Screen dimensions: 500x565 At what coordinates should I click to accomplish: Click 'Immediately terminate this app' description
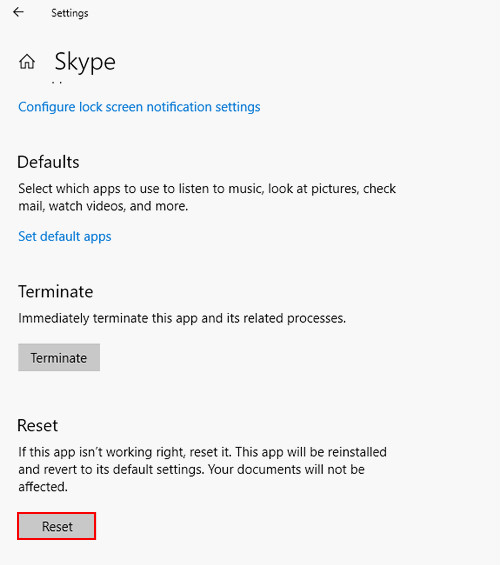pos(182,318)
